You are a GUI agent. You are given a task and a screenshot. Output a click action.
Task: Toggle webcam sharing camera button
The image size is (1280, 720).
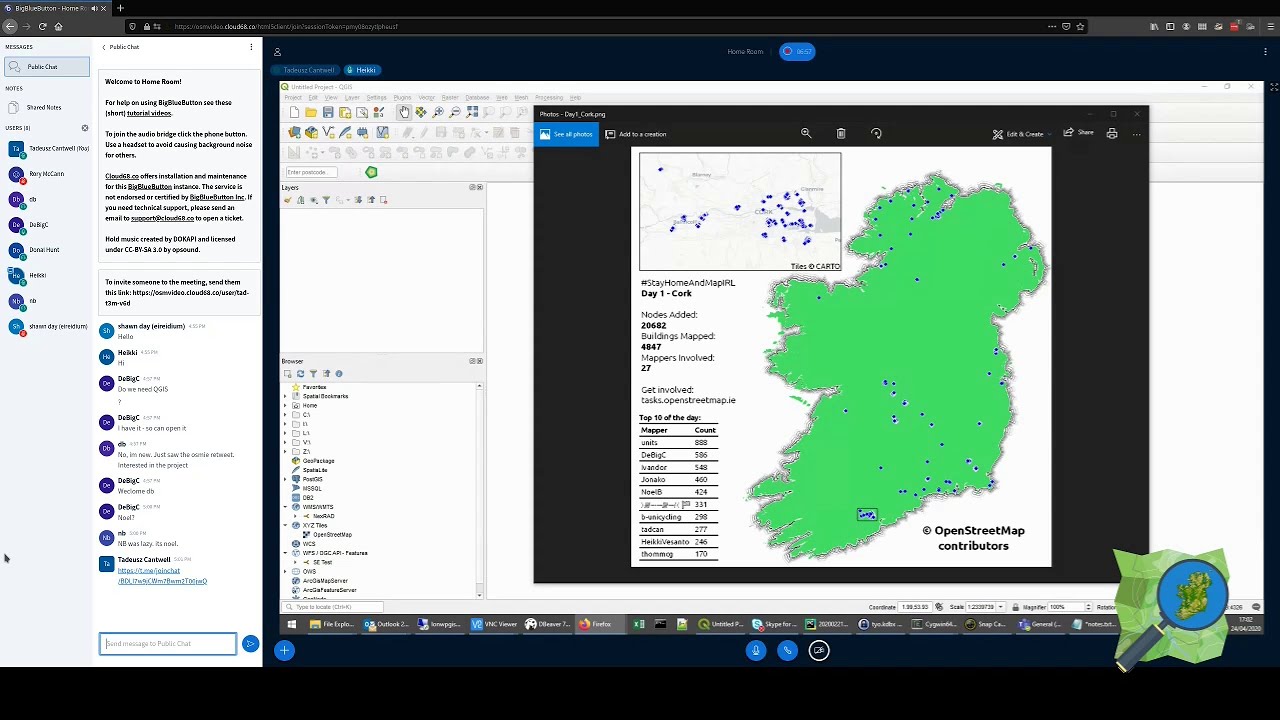pos(819,651)
